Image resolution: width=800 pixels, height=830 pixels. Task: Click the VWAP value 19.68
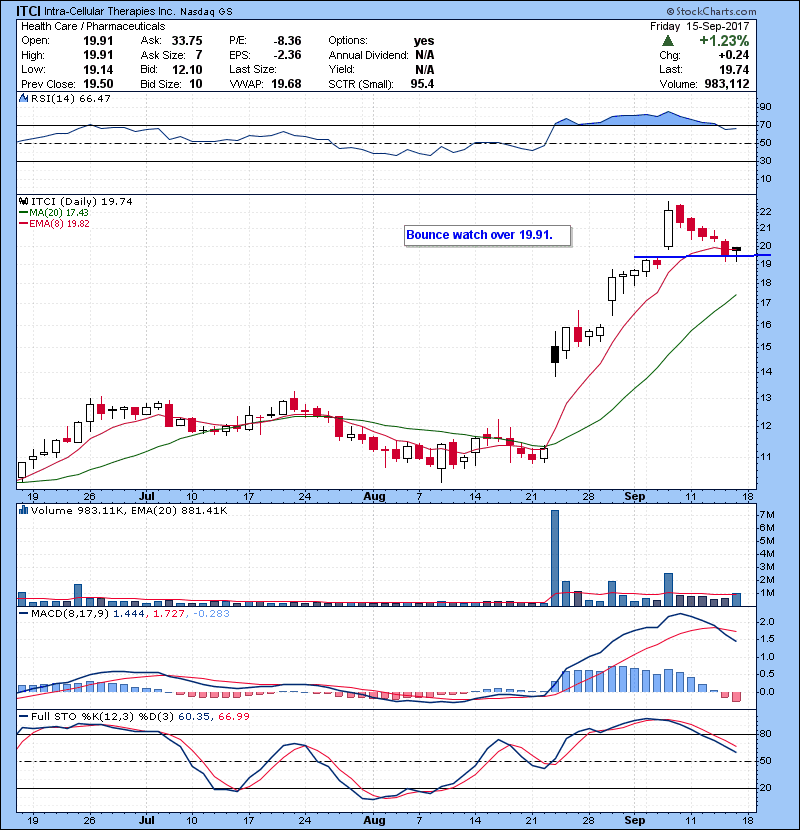pyautogui.click(x=286, y=84)
